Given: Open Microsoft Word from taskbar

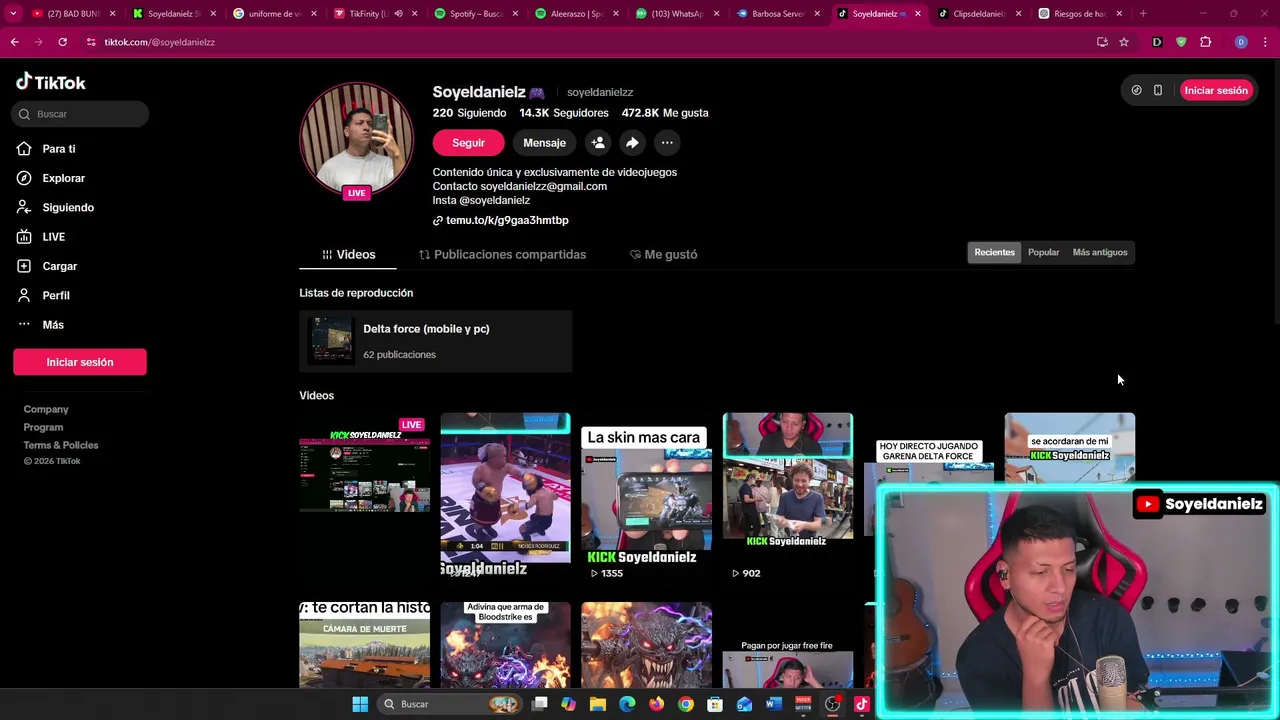Looking at the screenshot, I should pyautogui.click(x=773, y=704).
